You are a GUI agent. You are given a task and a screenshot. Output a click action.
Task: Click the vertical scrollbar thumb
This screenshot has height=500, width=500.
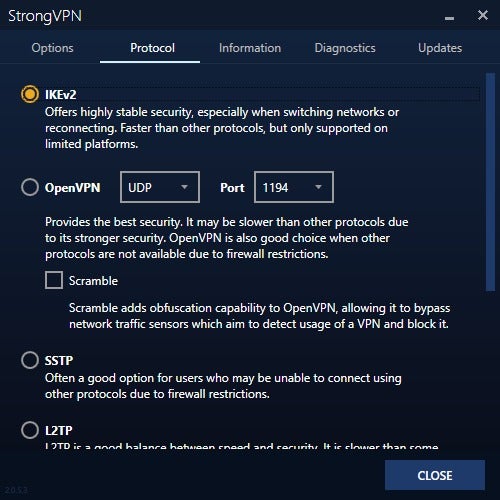490,182
